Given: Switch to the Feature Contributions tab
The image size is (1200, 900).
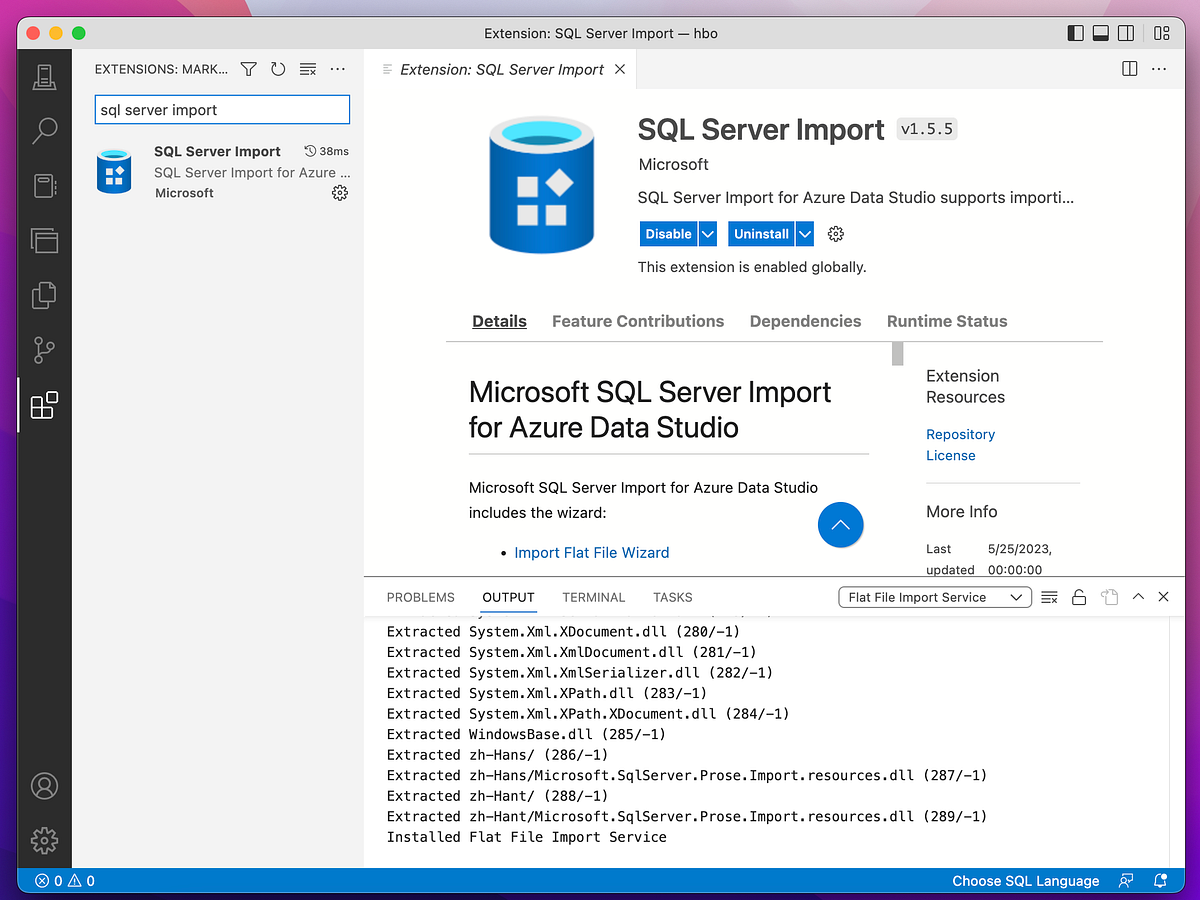Looking at the screenshot, I should tap(638, 321).
